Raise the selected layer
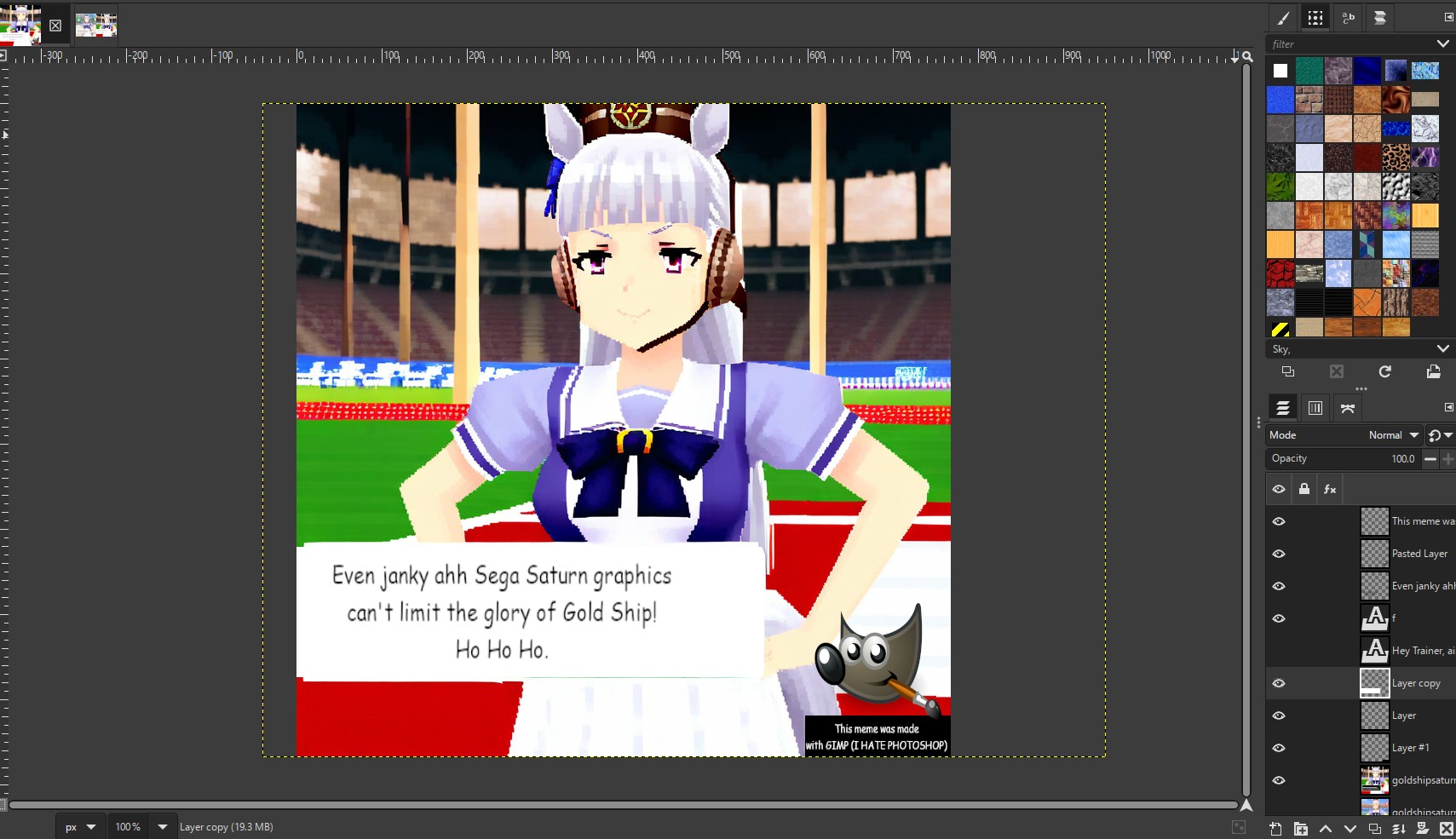 (x=1326, y=829)
